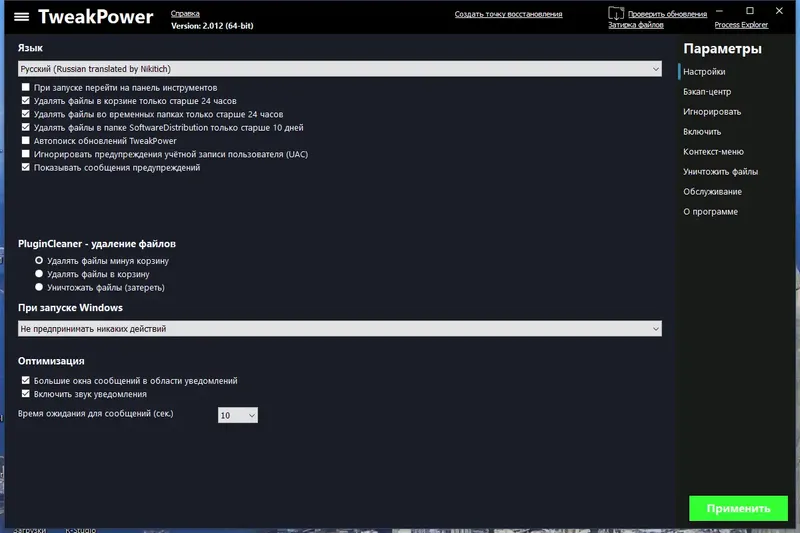Select Удалять файлы в корзину radio
The height and width of the screenshot is (533, 800).
(39, 273)
